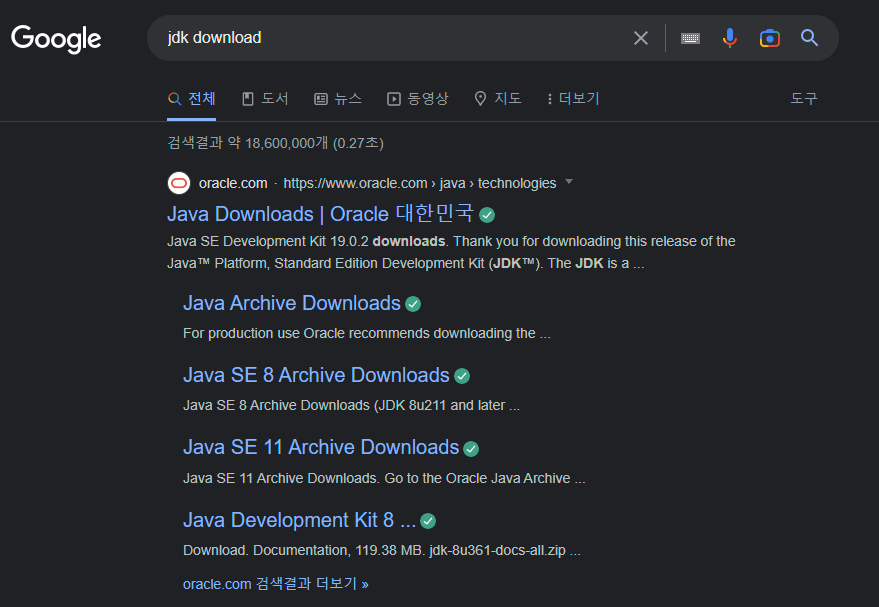Click the magnifier search button
This screenshot has height=607, width=879.
tap(809, 38)
